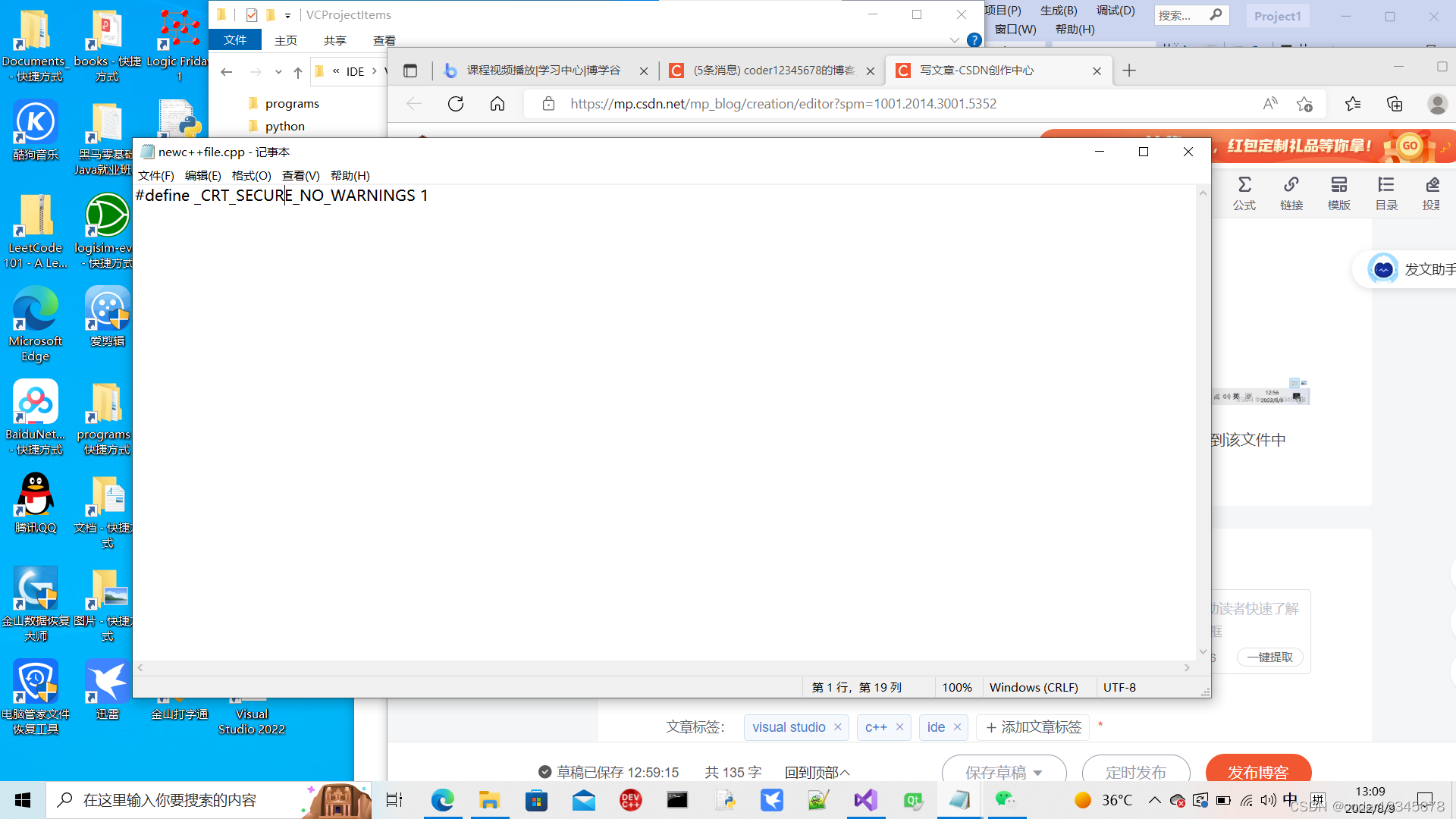This screenshot has height=819, width=1456.
Task: Click the browser refresh icon
Action: 456,104
